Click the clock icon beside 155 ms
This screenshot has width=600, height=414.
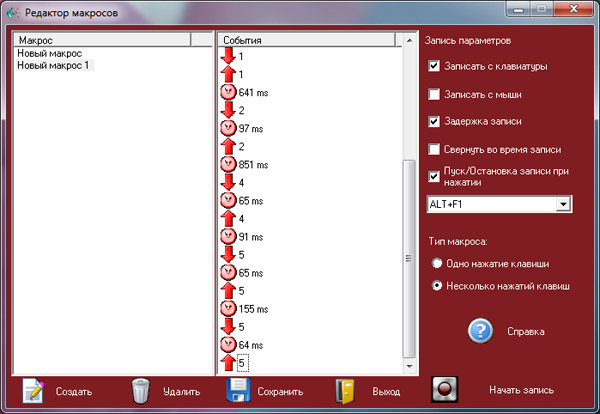(x=228, y=309)
